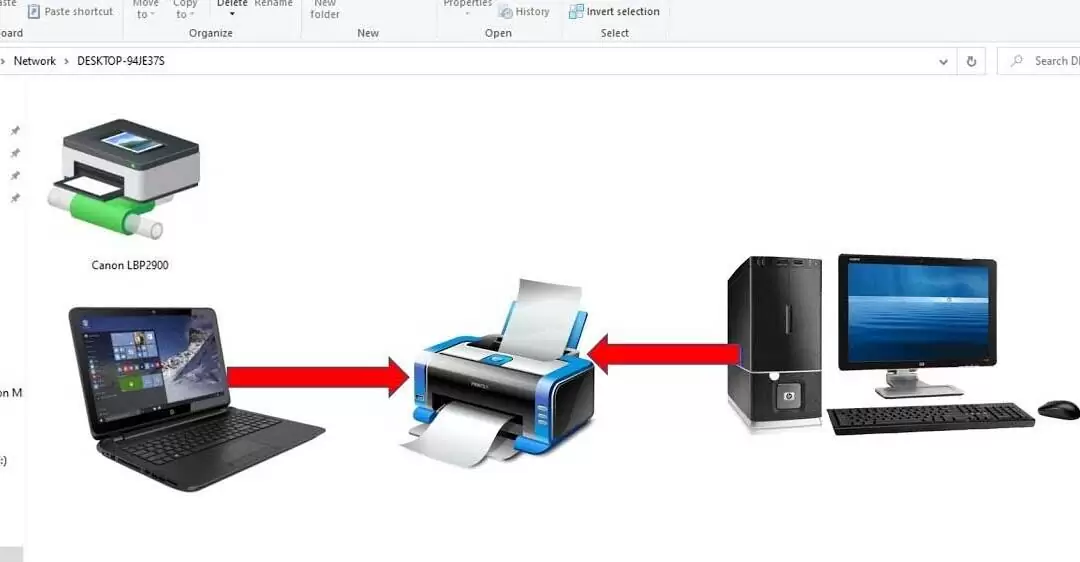Click the Rename button in Organize group
Viewport: 1080px width, 562px height.
273,4
